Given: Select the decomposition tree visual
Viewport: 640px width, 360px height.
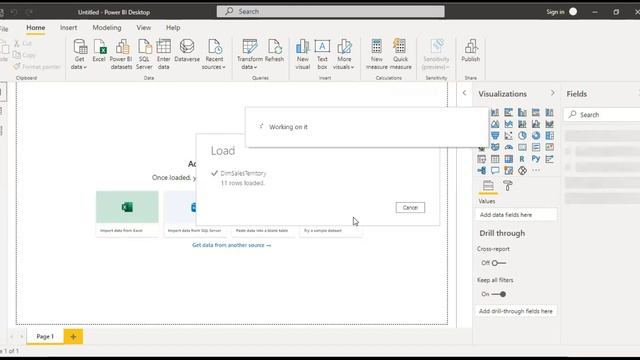Looking at the screenshot, I should coord(481,170).
